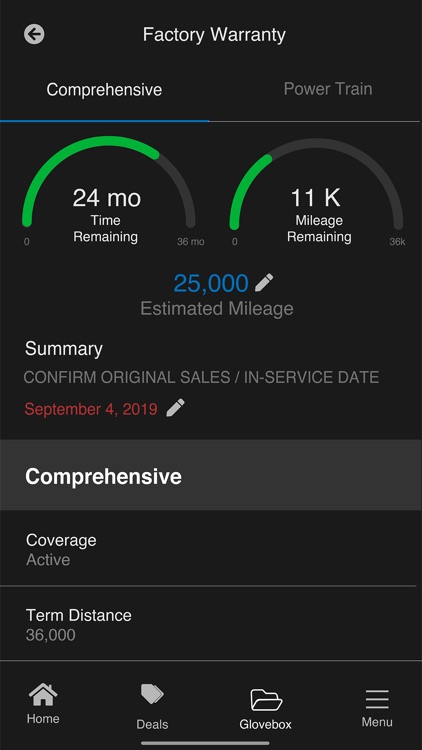The height and width of the screenshot is (750, 422).
Task: Tap the Summary heading
Action: [64, 349]
